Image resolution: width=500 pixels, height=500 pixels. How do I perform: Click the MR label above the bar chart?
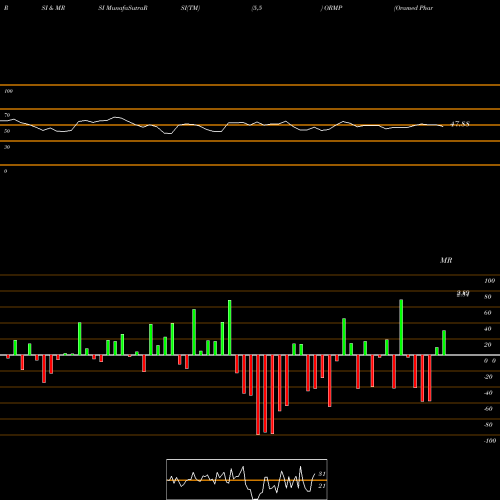point(446,260)
